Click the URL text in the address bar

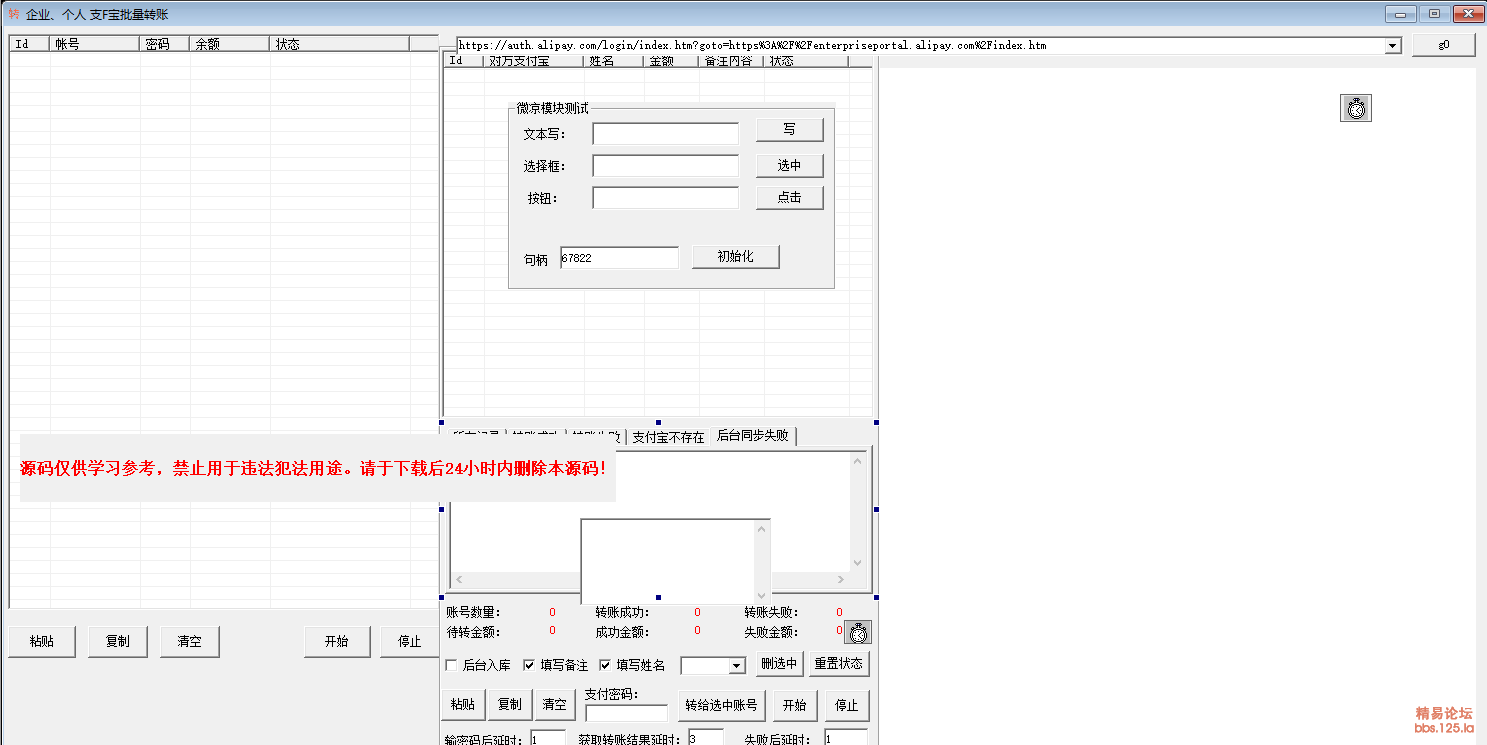click(x=752, y=46)
